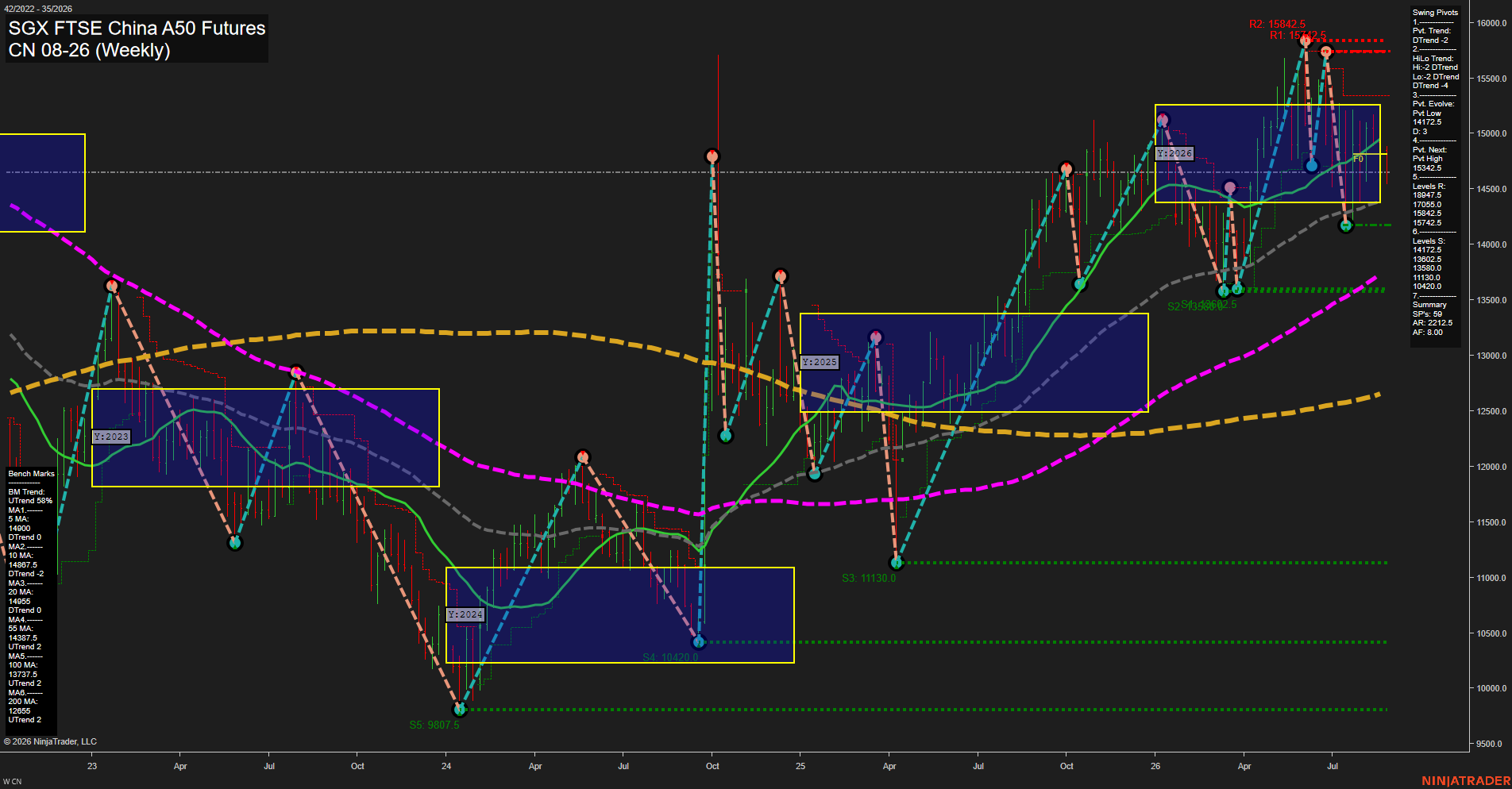Click the Bench Marks panel heading
Image resolution: width=1512 pixels, height=789 pixels.
(x=32, y=474)
